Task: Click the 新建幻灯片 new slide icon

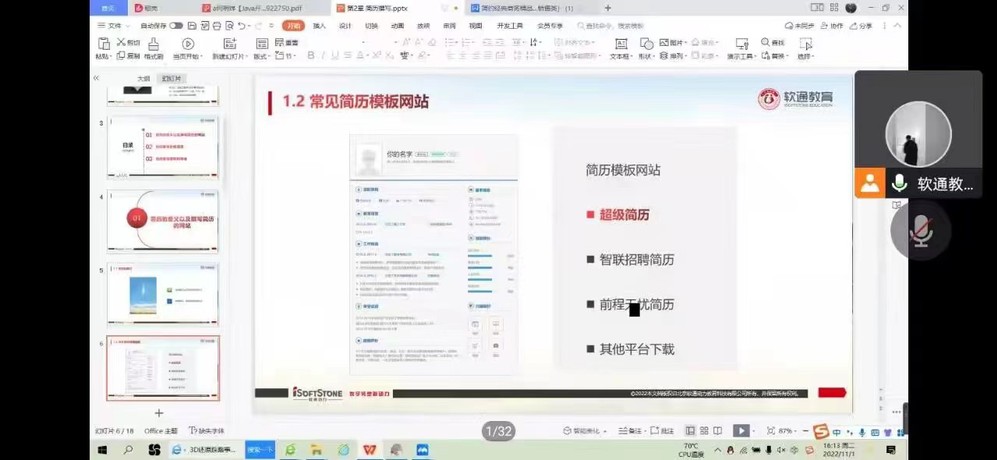Action: (229, 44)
